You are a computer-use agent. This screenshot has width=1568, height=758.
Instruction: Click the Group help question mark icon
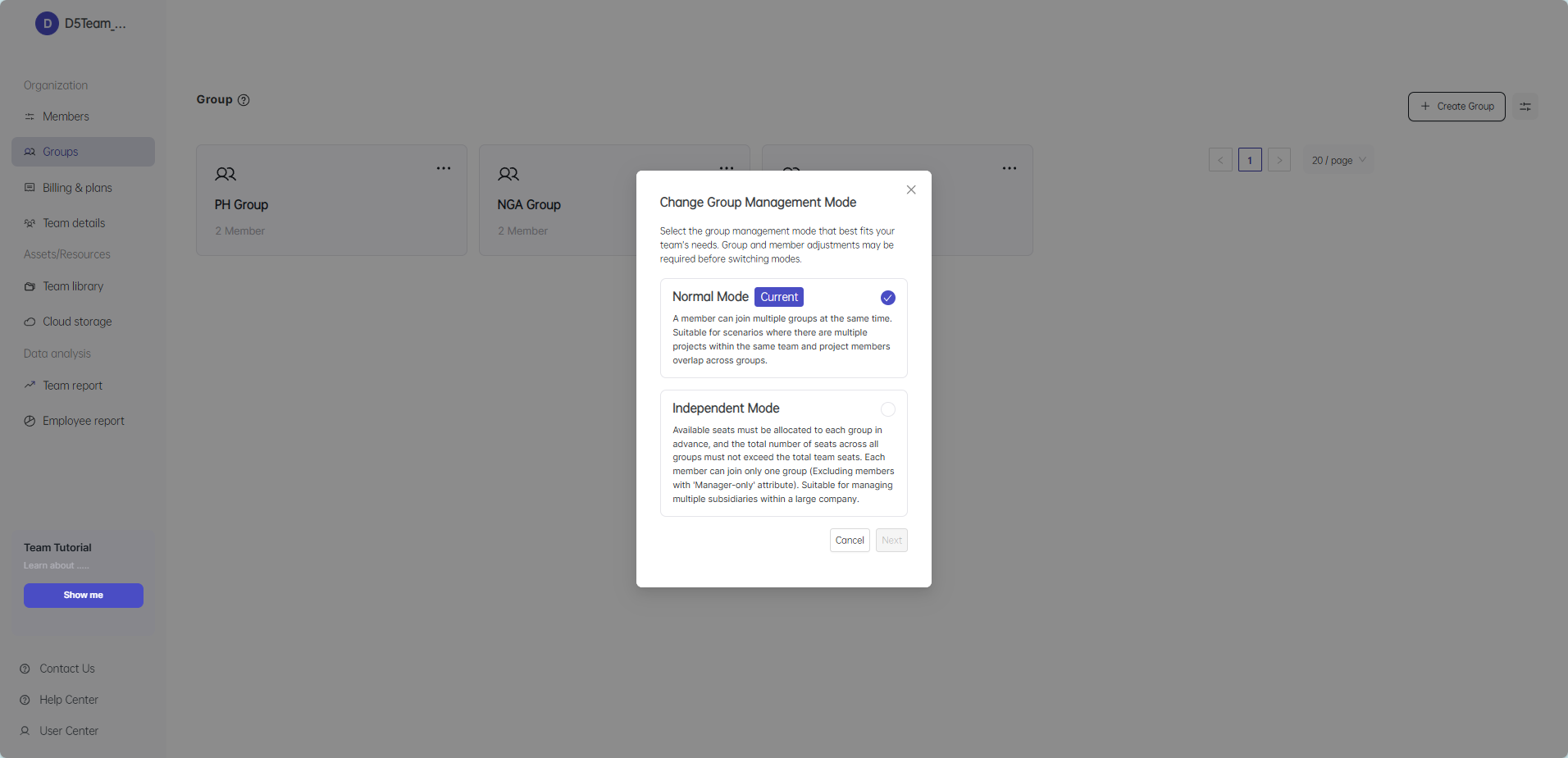(x=244, y=100)
